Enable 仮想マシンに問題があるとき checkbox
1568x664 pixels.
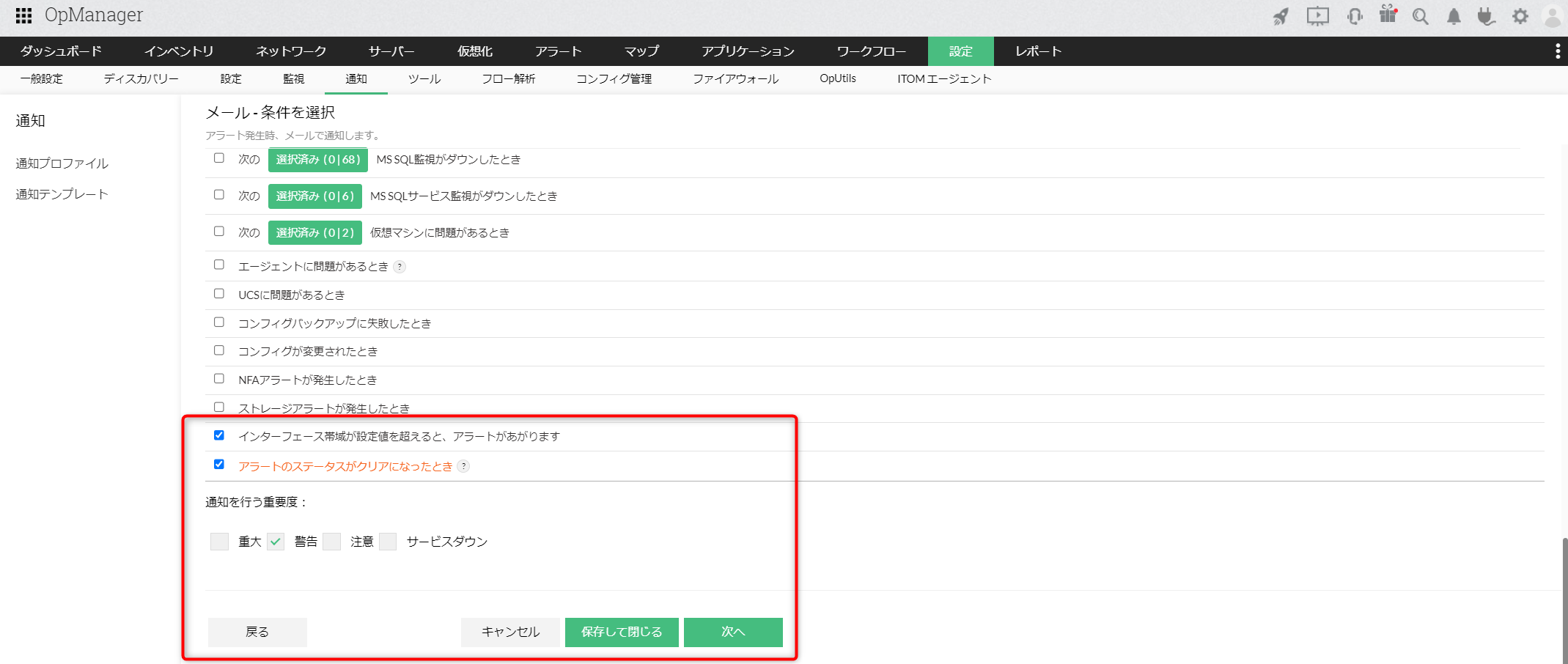[x=219, y=232]
